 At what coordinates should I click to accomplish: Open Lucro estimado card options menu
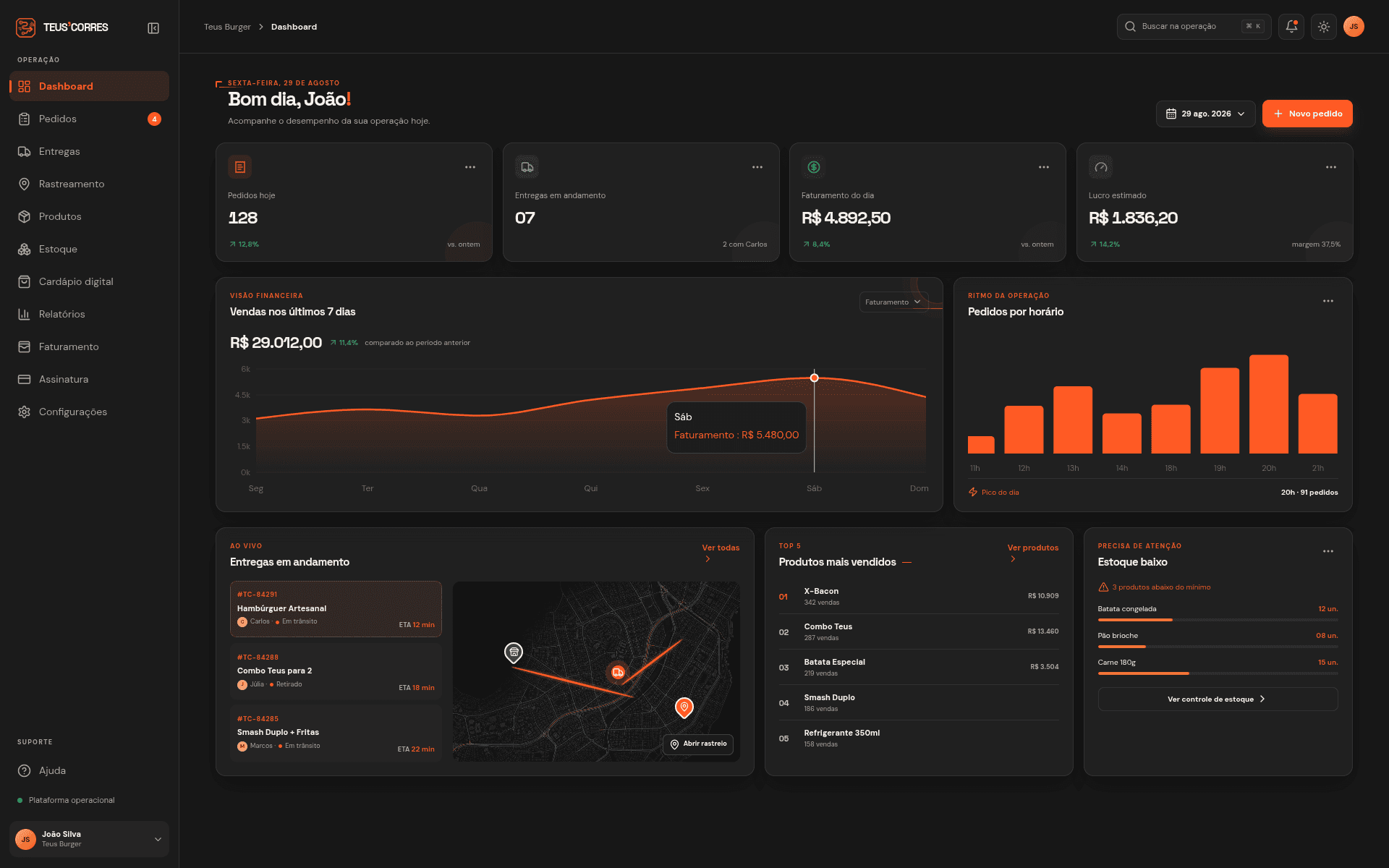(1331, 167)
